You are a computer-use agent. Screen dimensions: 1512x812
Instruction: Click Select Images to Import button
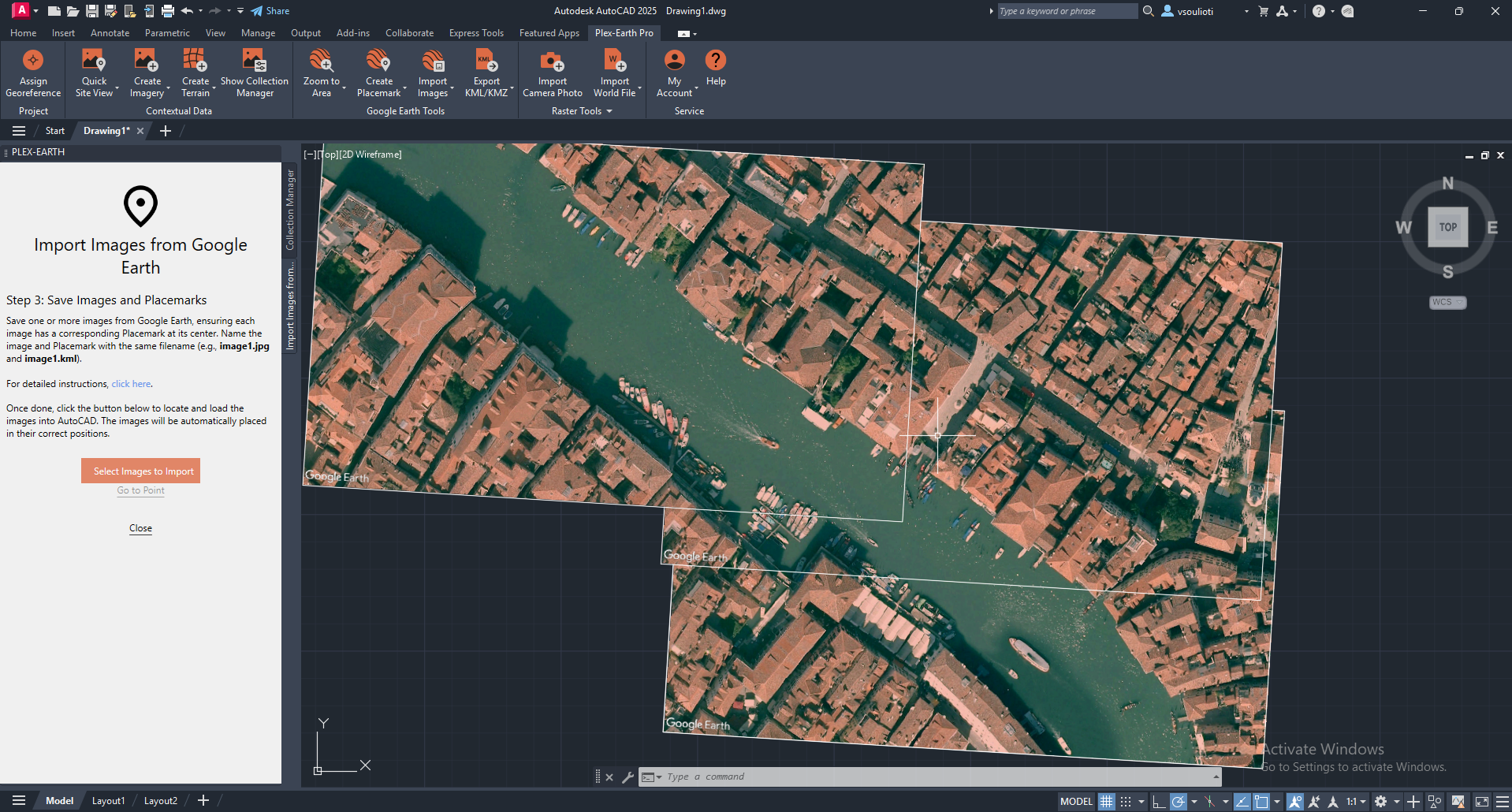[140, 471]
